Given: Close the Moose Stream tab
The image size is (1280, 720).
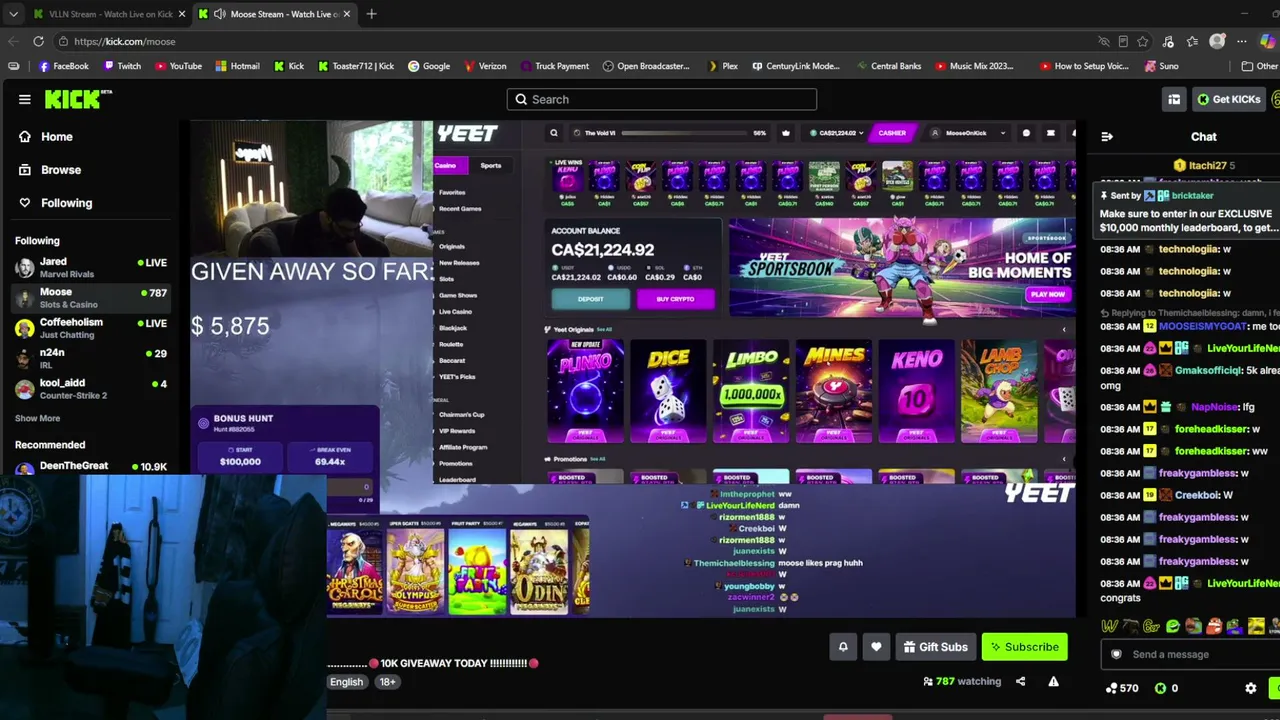Looking at the screenshot, I should (x=348, y=14).
